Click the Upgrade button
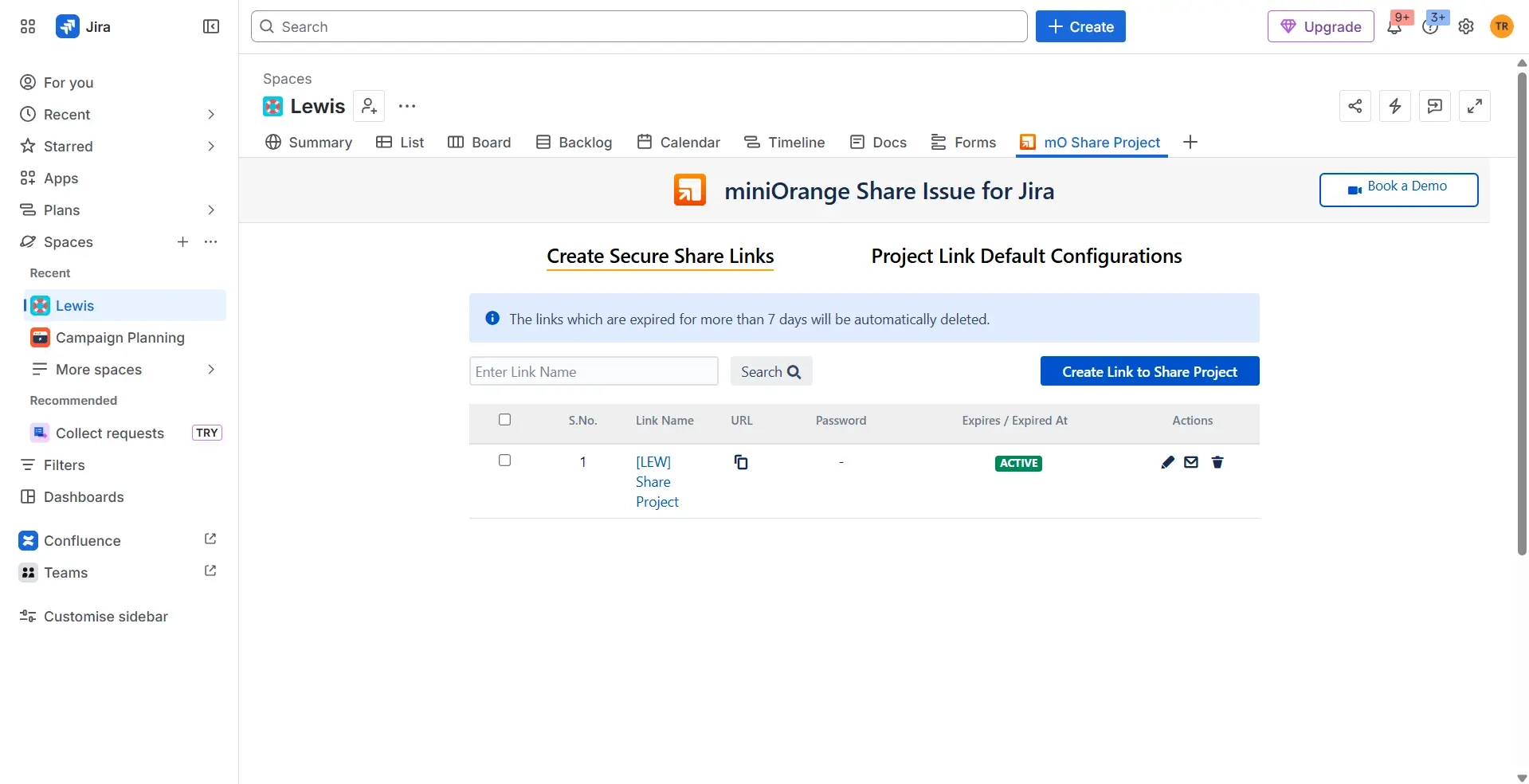This screenshot has width=1529, height=784. [x=1321, y=26]
